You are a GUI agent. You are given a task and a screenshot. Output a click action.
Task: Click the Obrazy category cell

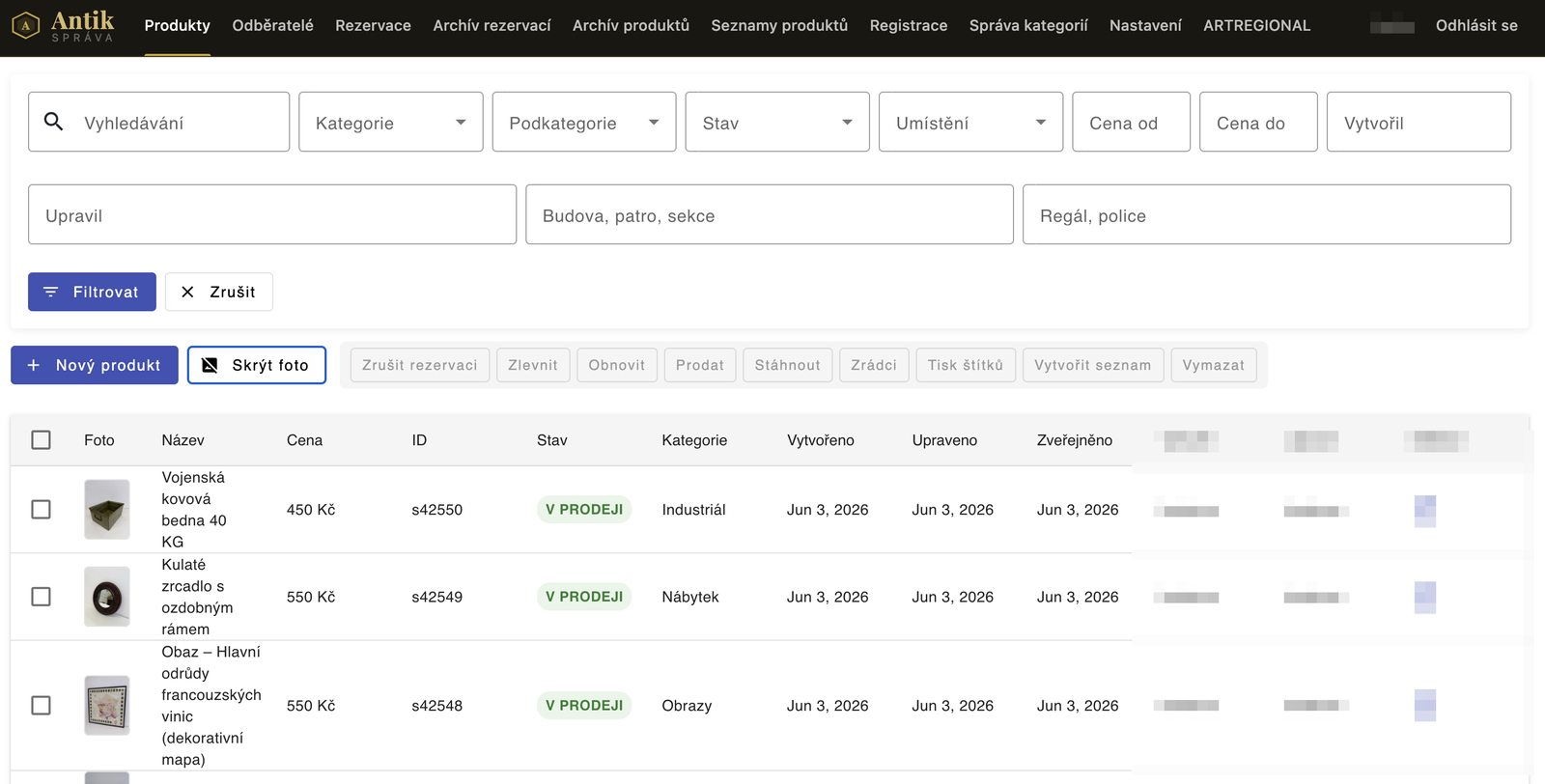[x=687, y=706]
